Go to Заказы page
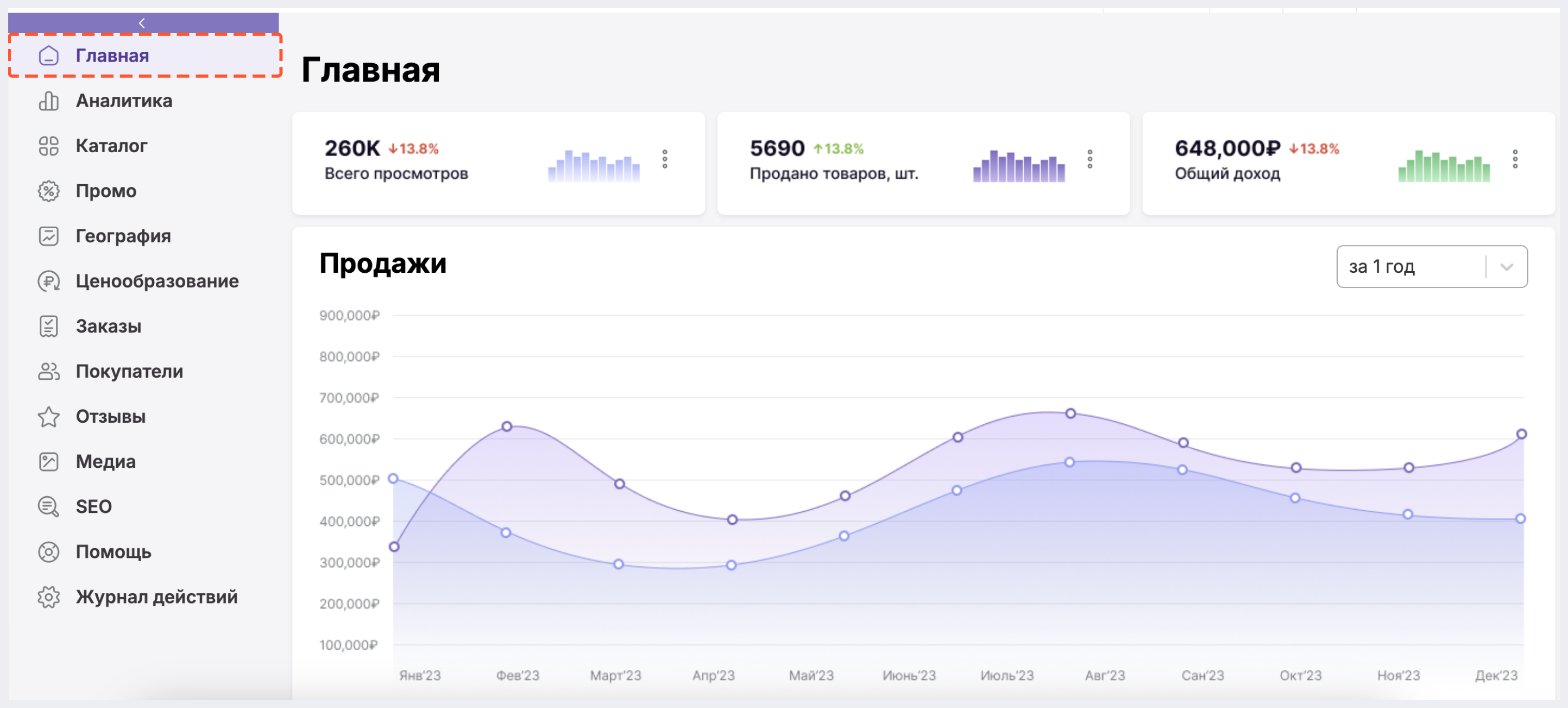The image size is (1568, 708). [108, 326]
